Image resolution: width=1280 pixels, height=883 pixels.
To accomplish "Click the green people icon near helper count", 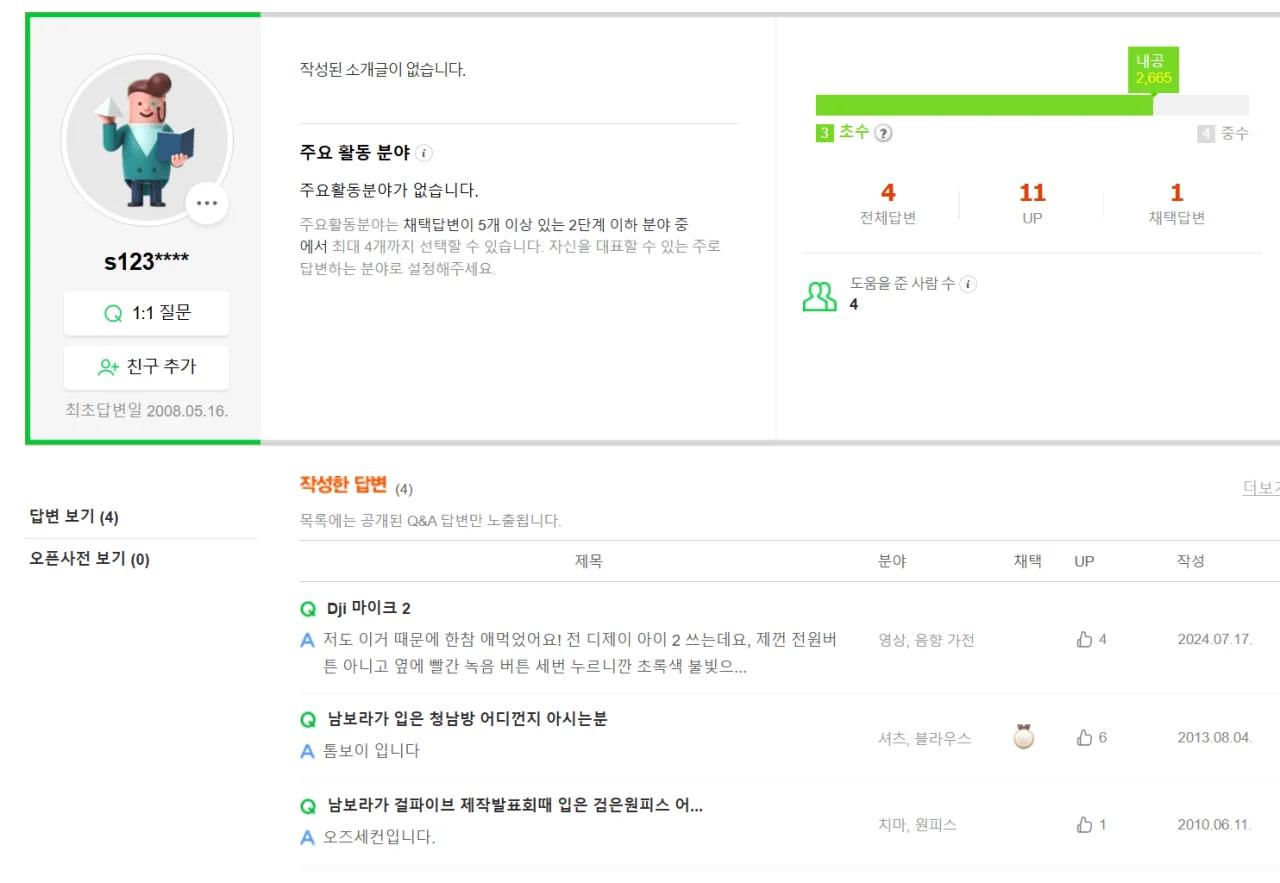I will (820, 293).
